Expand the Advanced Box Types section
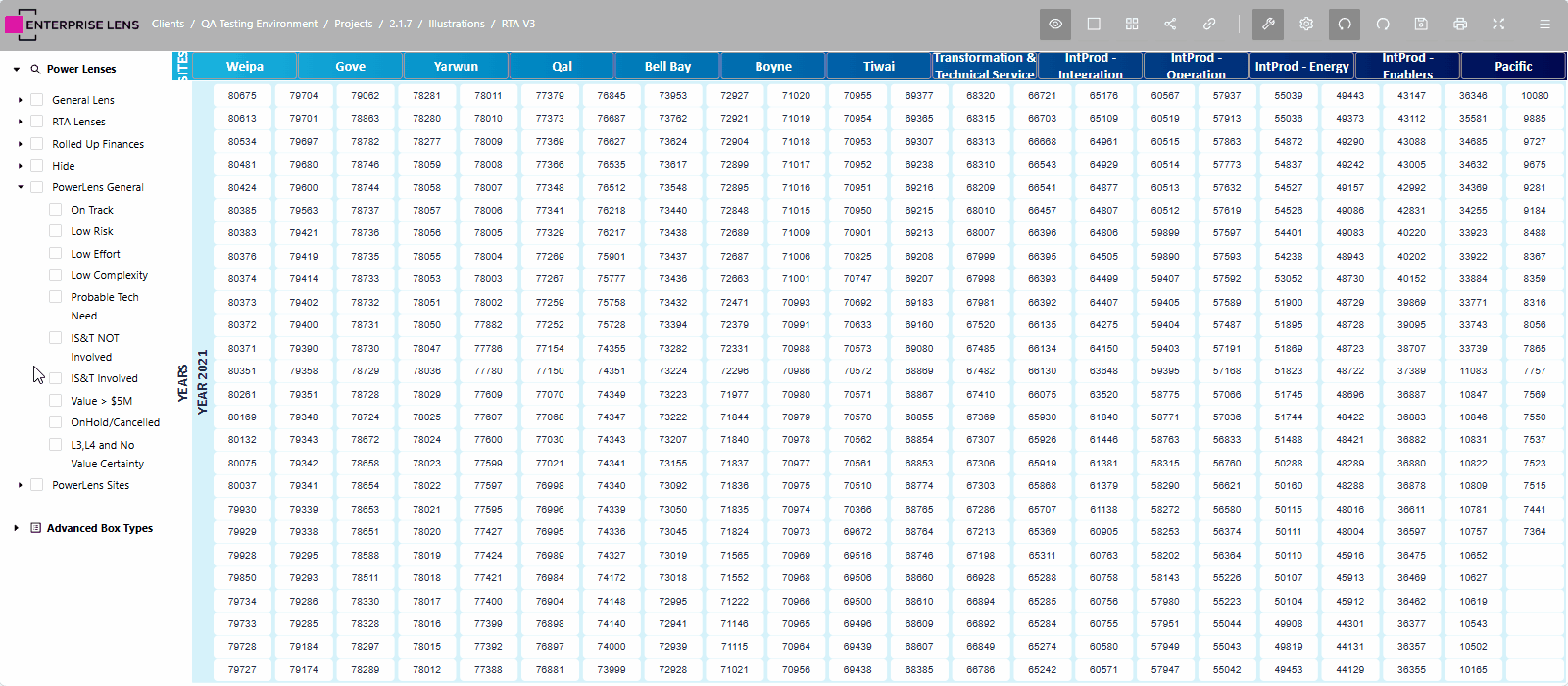The image size is (1568, 686). point(17,528)
